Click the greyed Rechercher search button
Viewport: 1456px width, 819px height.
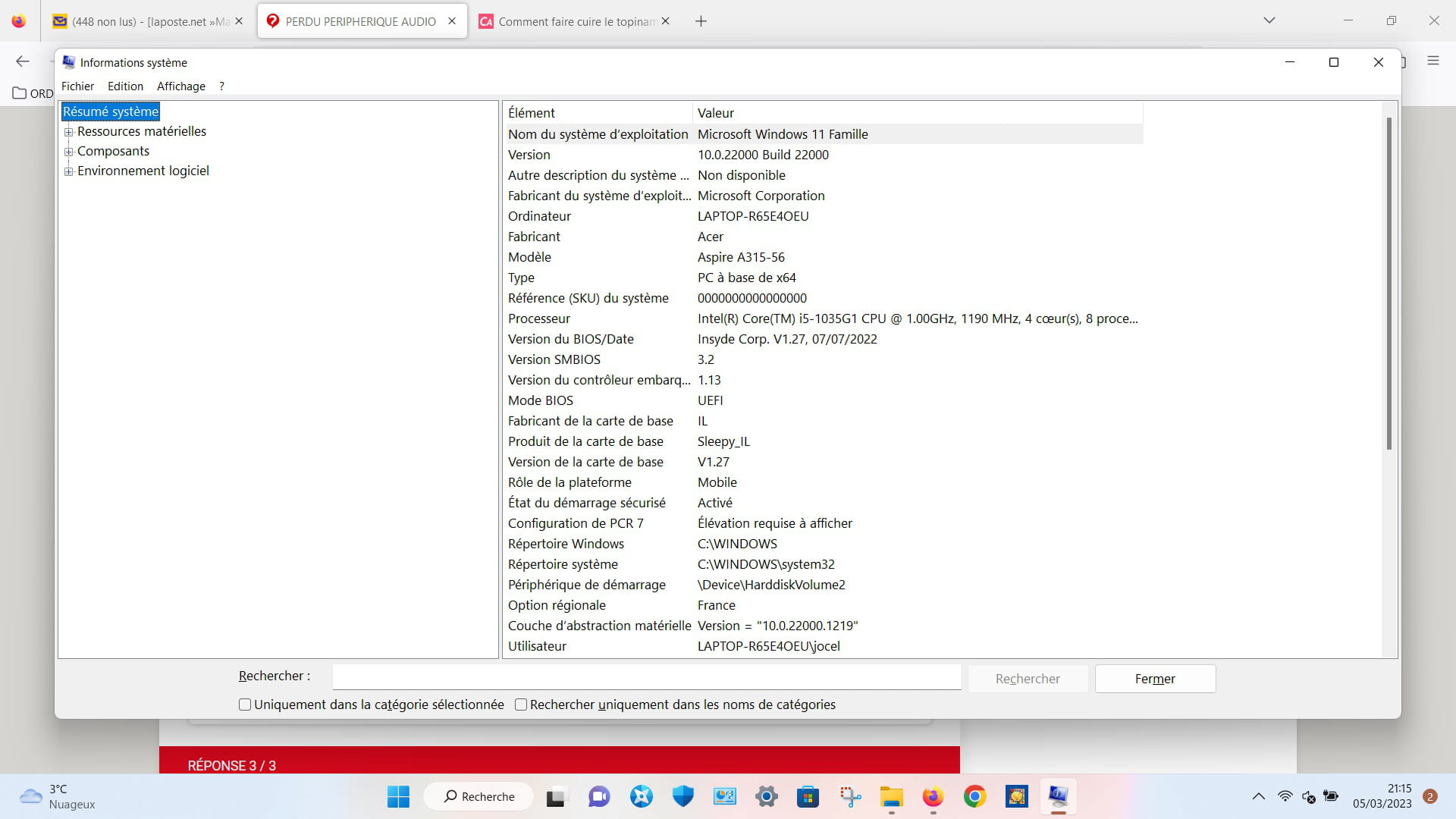1028,679
